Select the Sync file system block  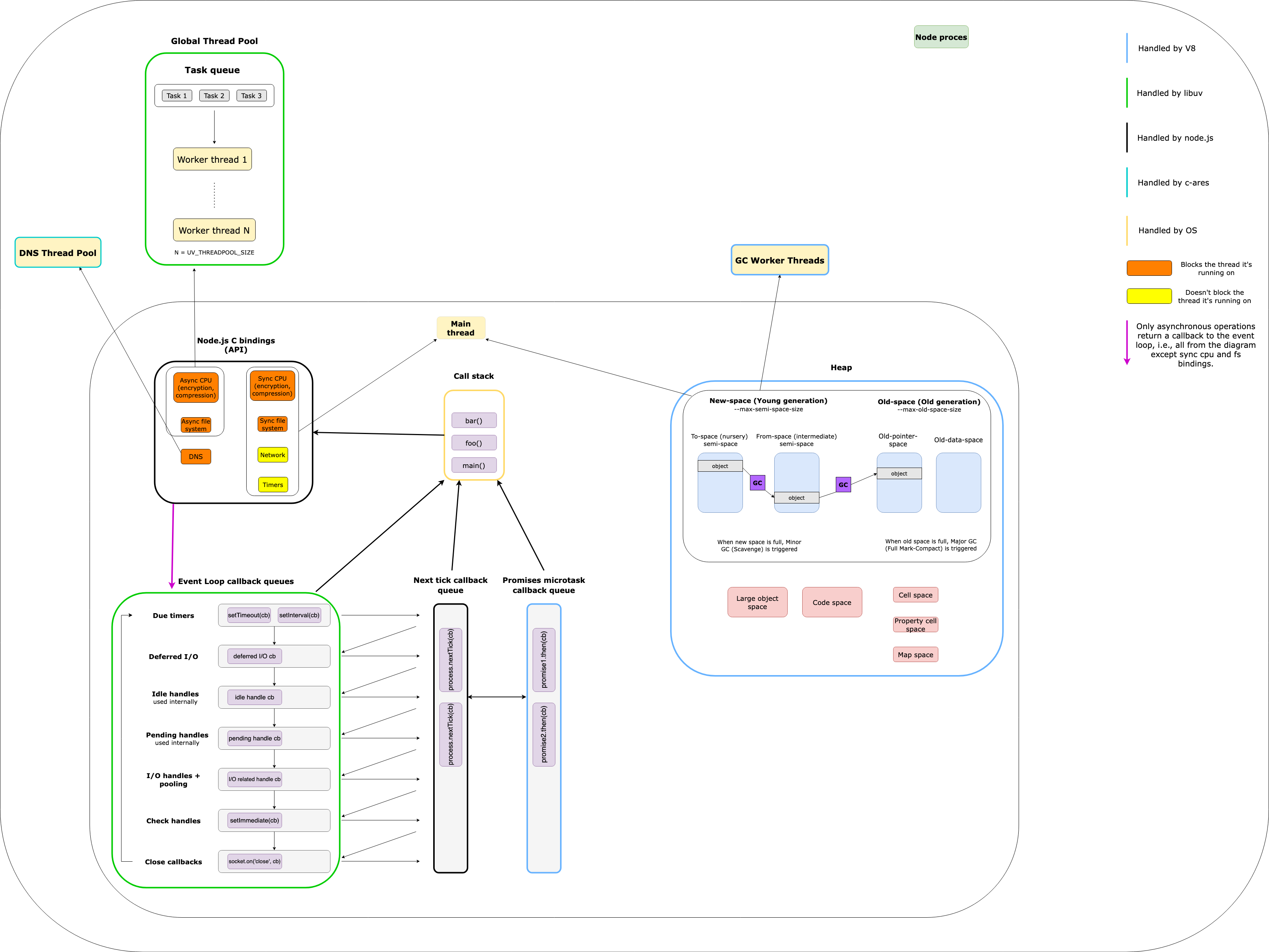(x=272, y=424)
